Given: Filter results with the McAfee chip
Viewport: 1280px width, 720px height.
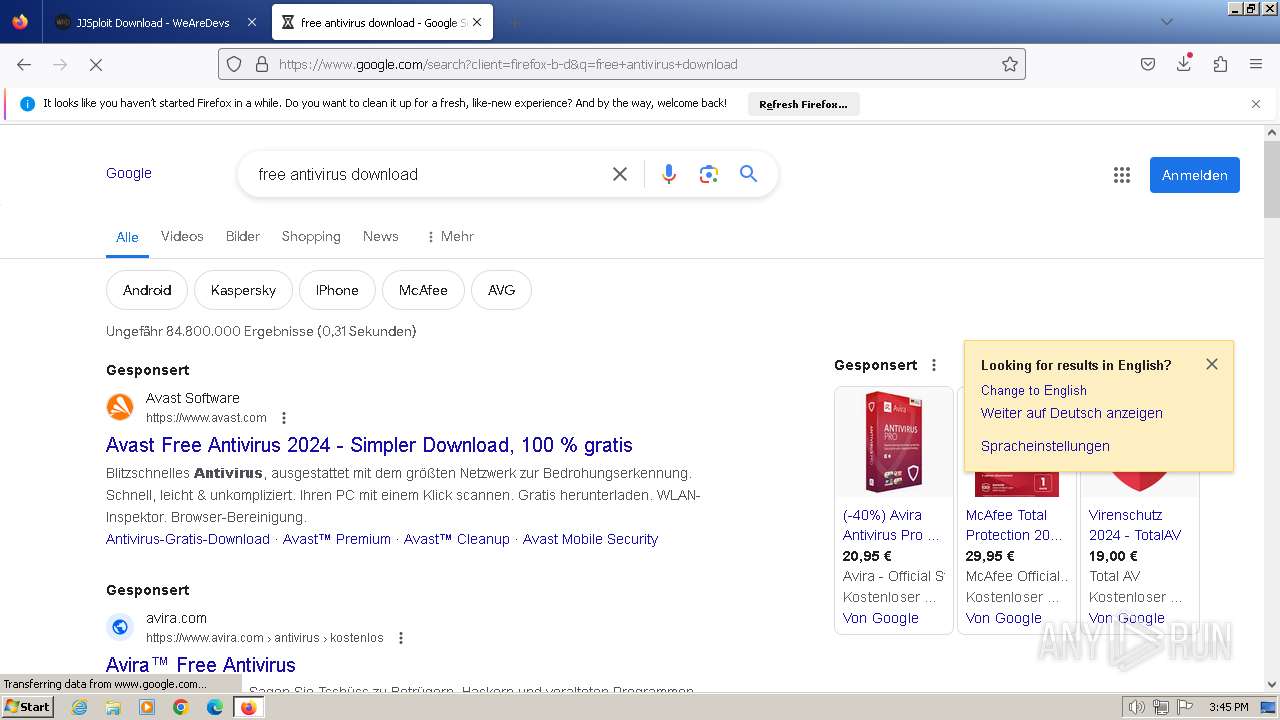Looking at the screenshot, I should click(x=423, y=290).
